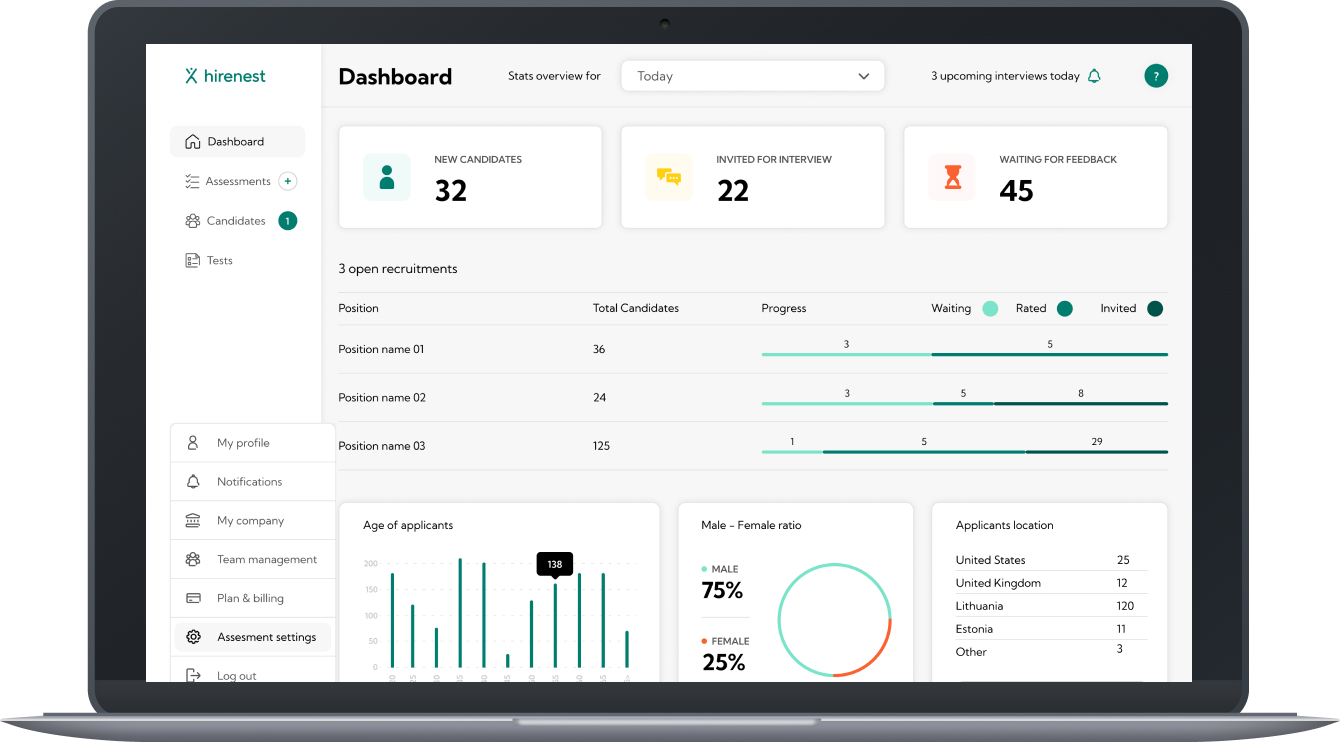
Task: Click Position name 01 progress bar
Action: 964,354
